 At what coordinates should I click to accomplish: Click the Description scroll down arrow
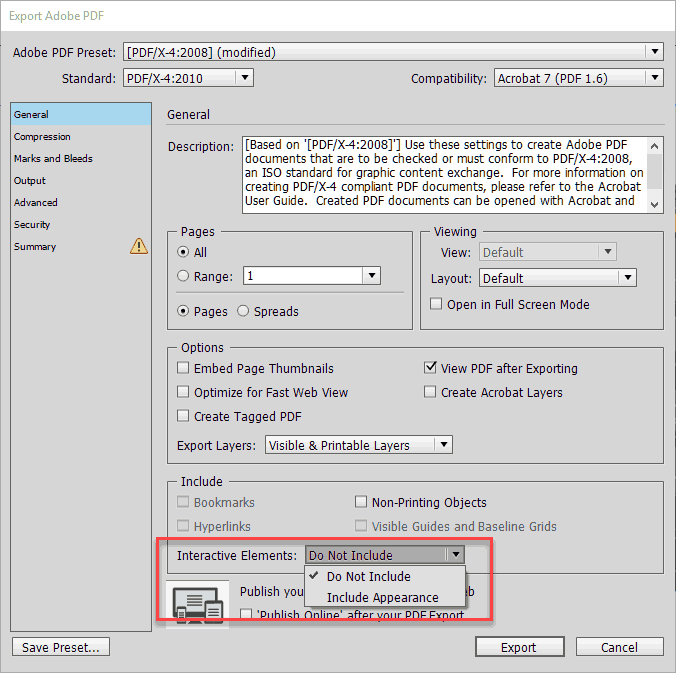[x=654, y=204]
